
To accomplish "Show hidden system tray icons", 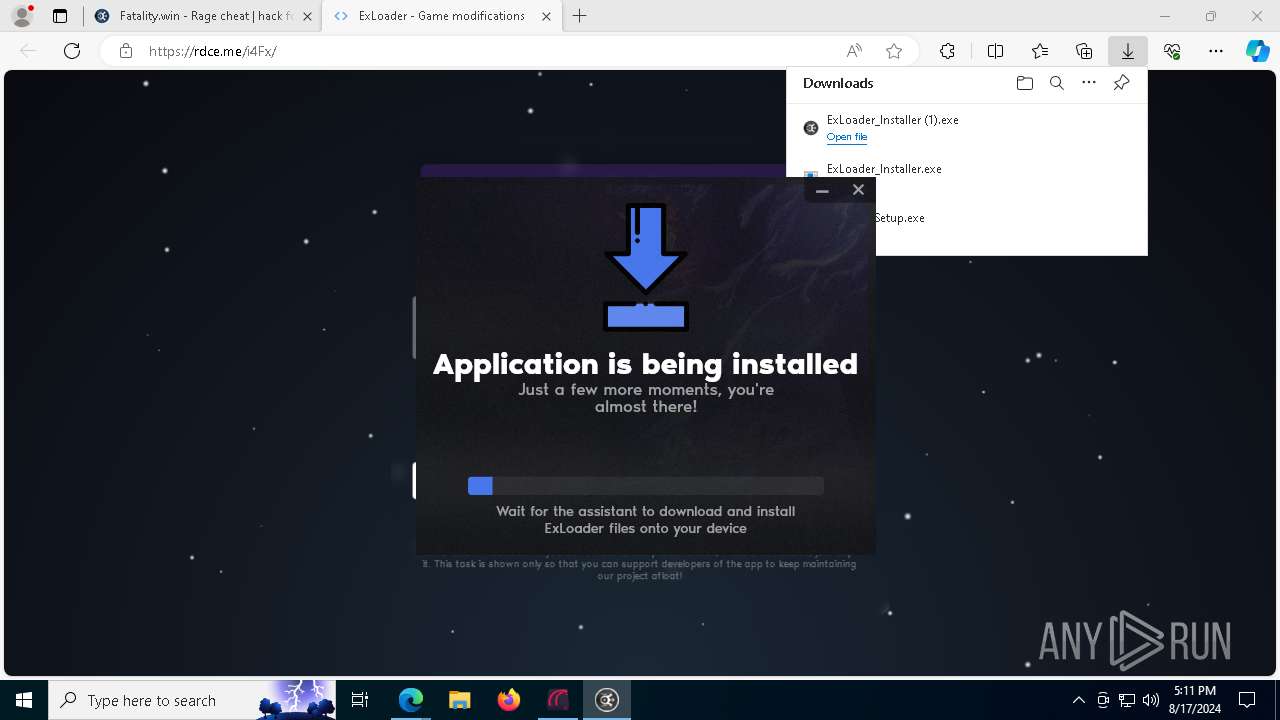I will [x=1078, y=700].
